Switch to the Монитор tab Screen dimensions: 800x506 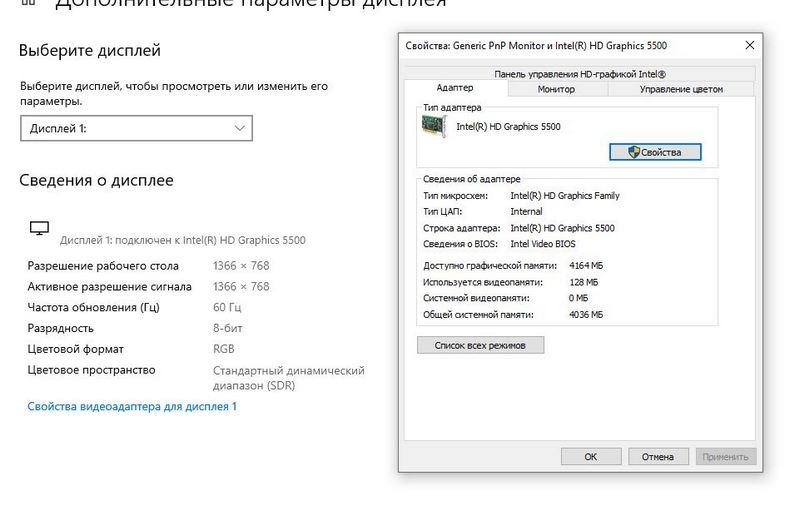pos(556,89)
